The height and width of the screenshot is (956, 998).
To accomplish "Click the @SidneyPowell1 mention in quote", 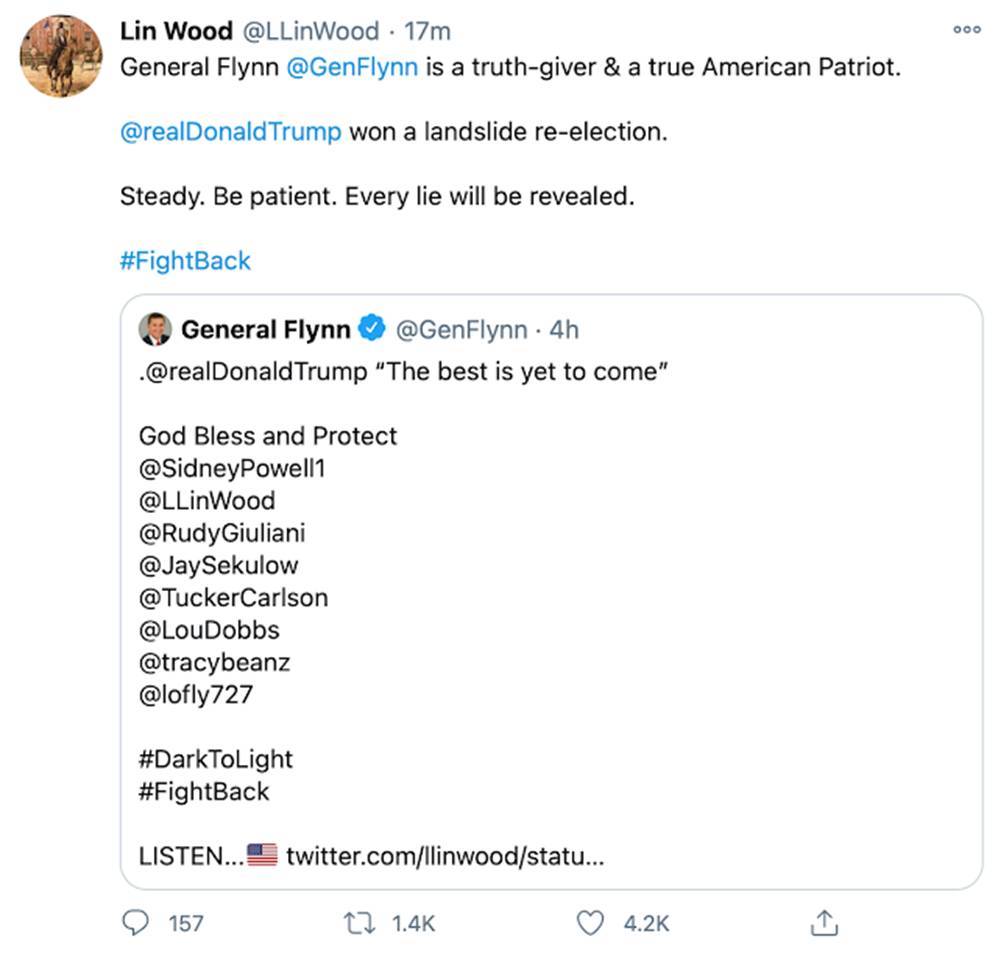I will click(x=232, y=468).
